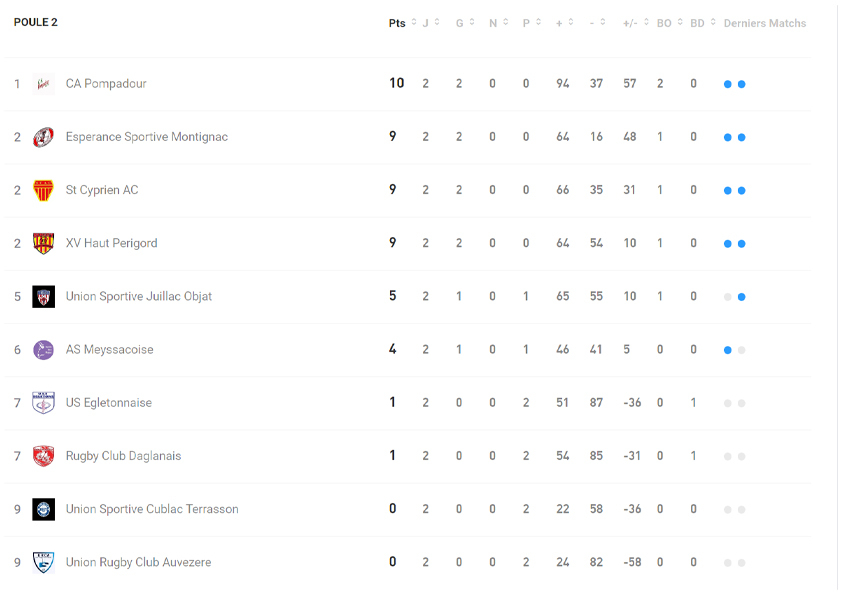Sort standings by BD bonus column
The height and width of the screenshot is (595, 842).
pos(699,23)
